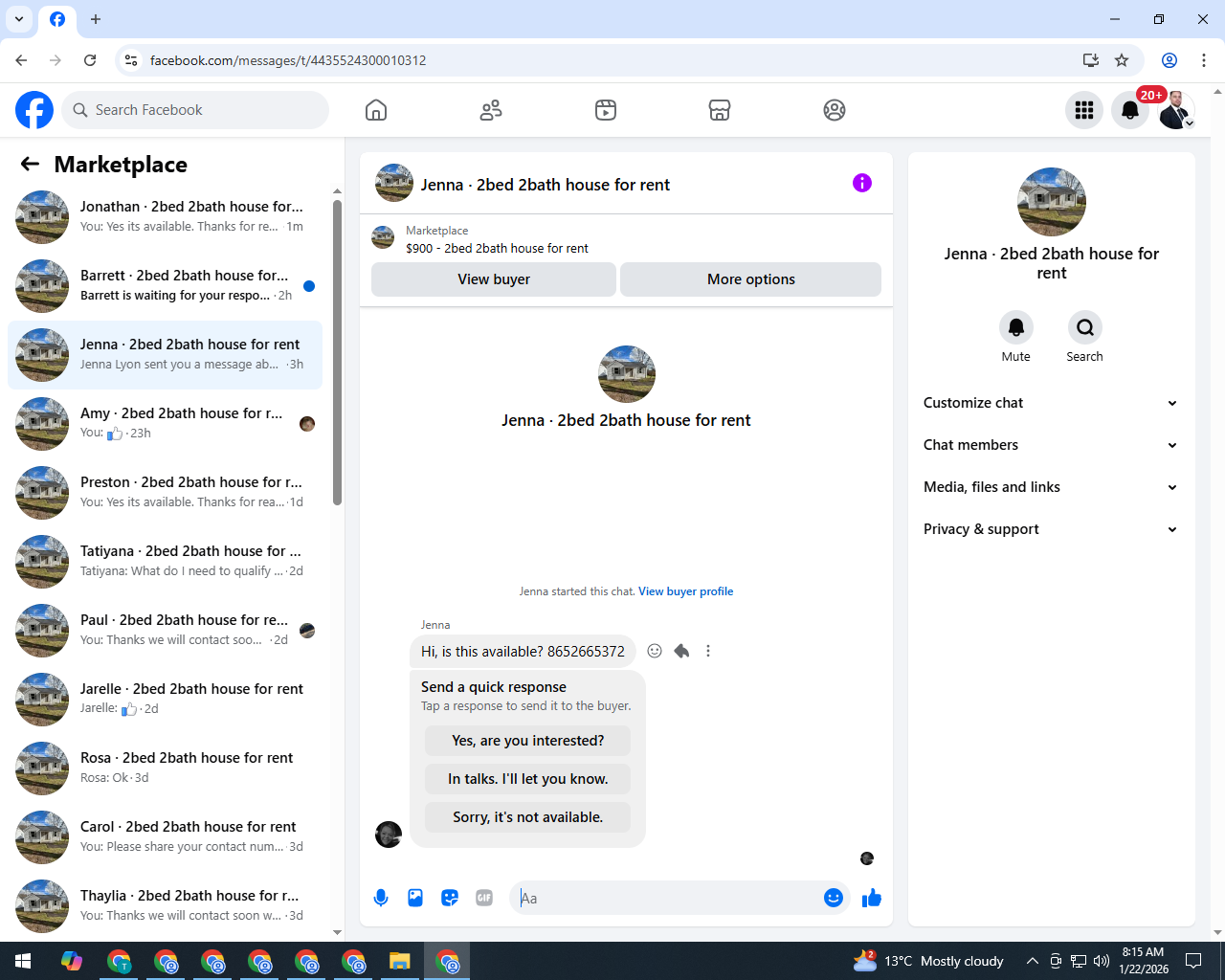Image resolution: width=1225 pixels, height=980 pixels.
Task: Click the browser address bar URL
Action: (288, 60)
